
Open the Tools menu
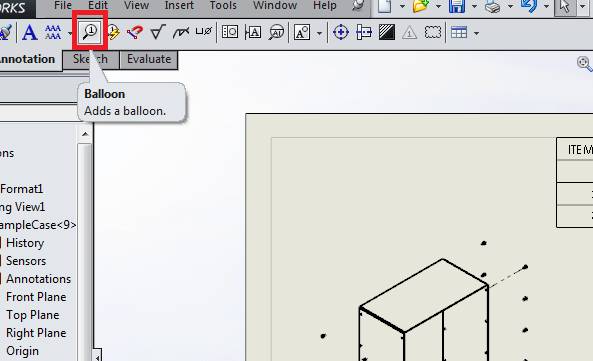(x=223, y=5)
